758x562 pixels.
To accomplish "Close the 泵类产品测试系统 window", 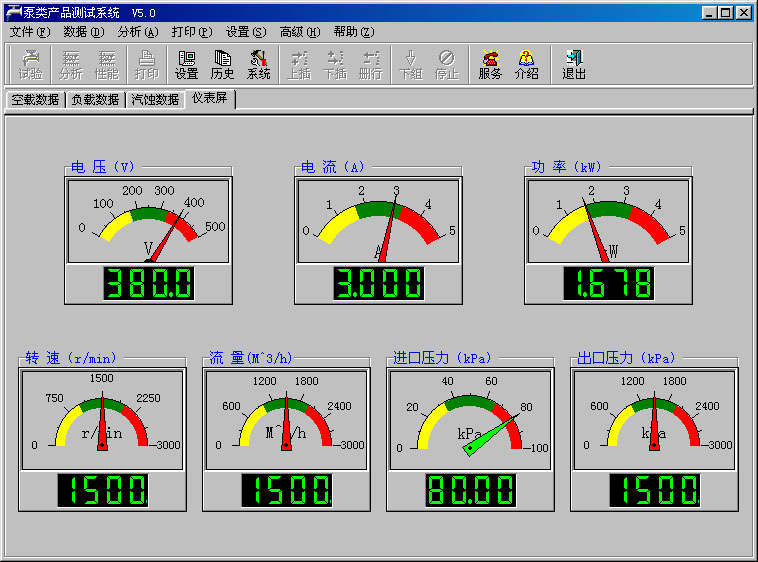I will (x=743, y=13).
